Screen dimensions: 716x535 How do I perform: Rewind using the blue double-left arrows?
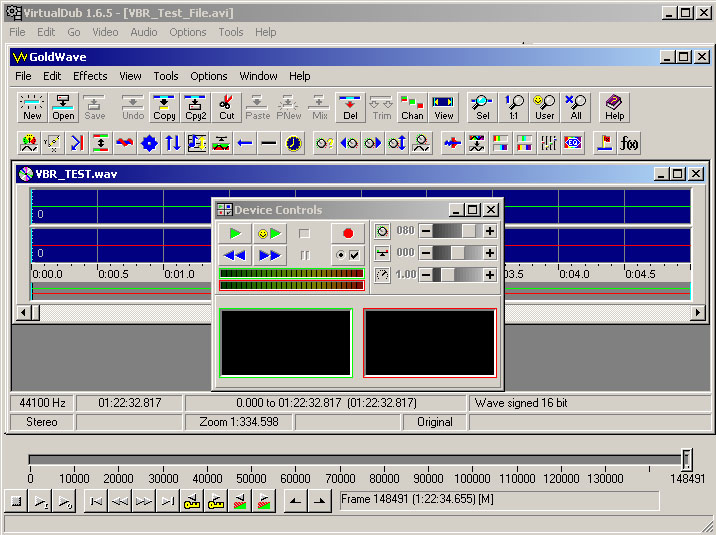tap(235, 255)
